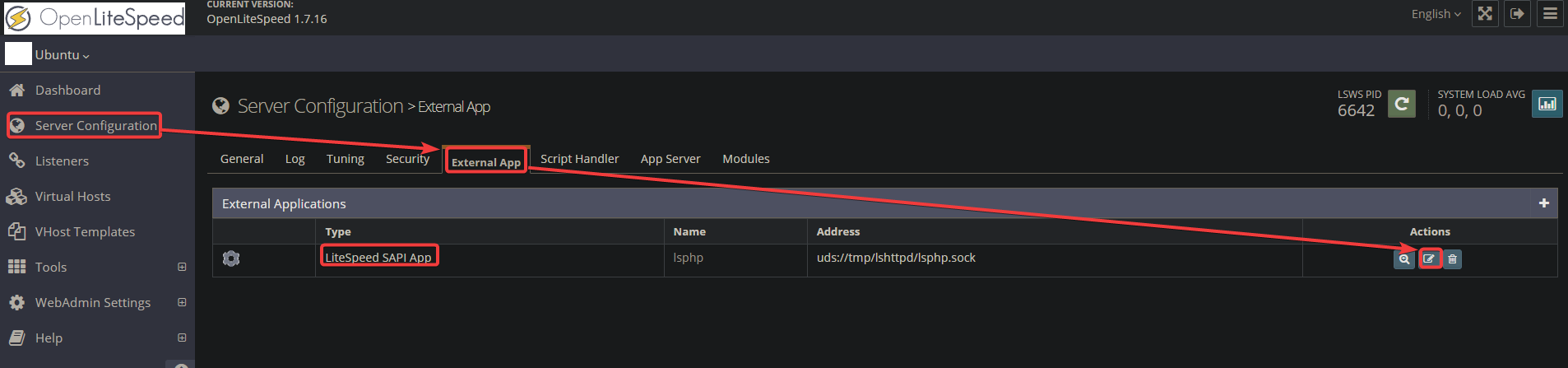Screen dimensions: 1568x368
Task: Click the system load avg value
Action: point(1459,110)
